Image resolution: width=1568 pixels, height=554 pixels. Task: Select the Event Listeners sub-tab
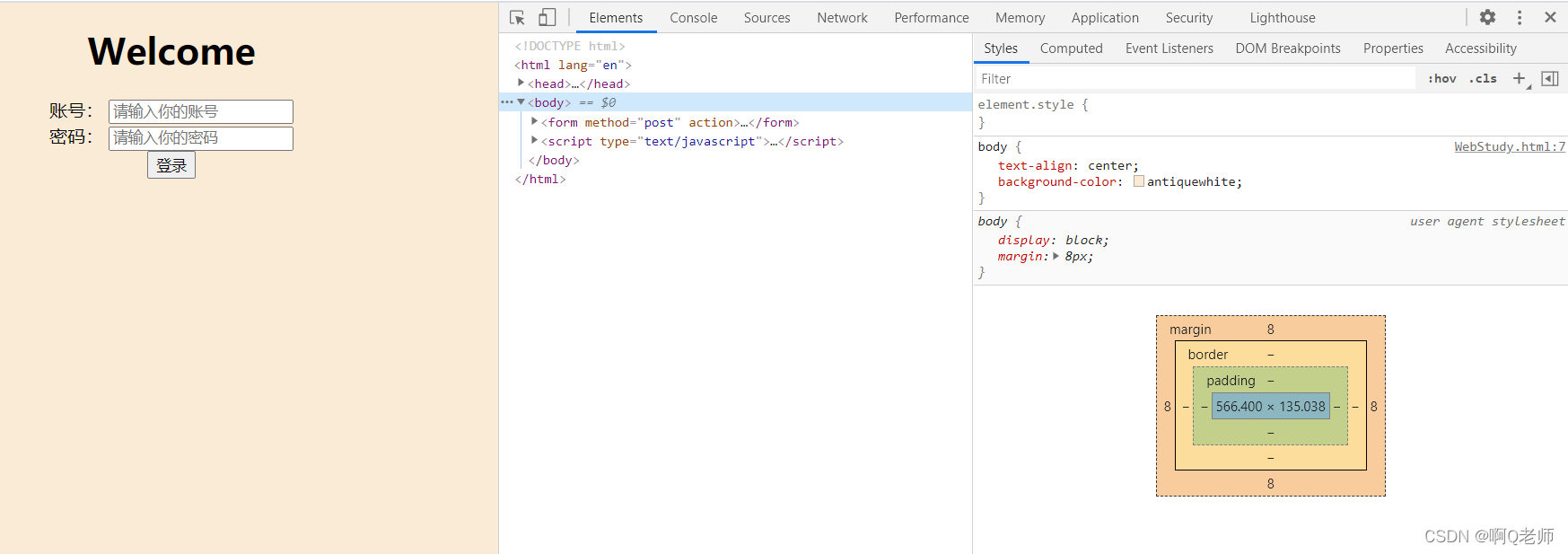tap(1169, 48)
